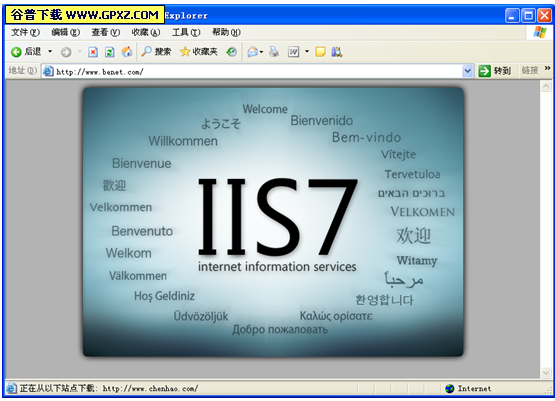The image size is (555, 401).
Task: Click the Mail envelope icon
Action: (253, 52)
